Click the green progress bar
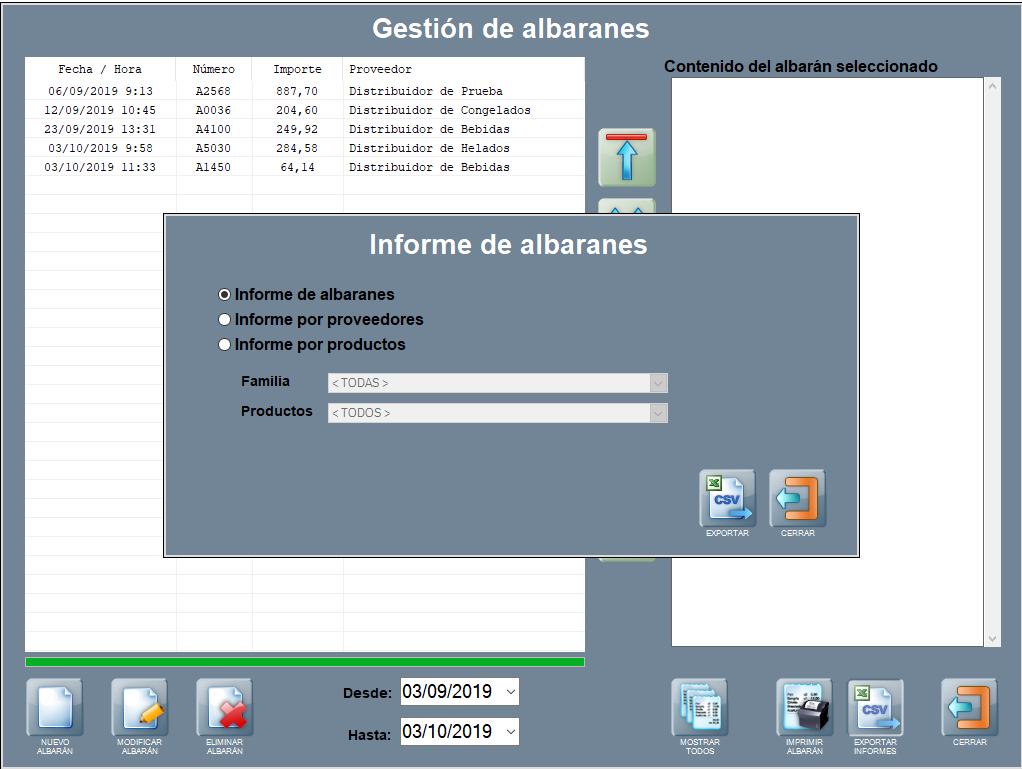This screenshot has height=769, width=1022. [304, 662]
